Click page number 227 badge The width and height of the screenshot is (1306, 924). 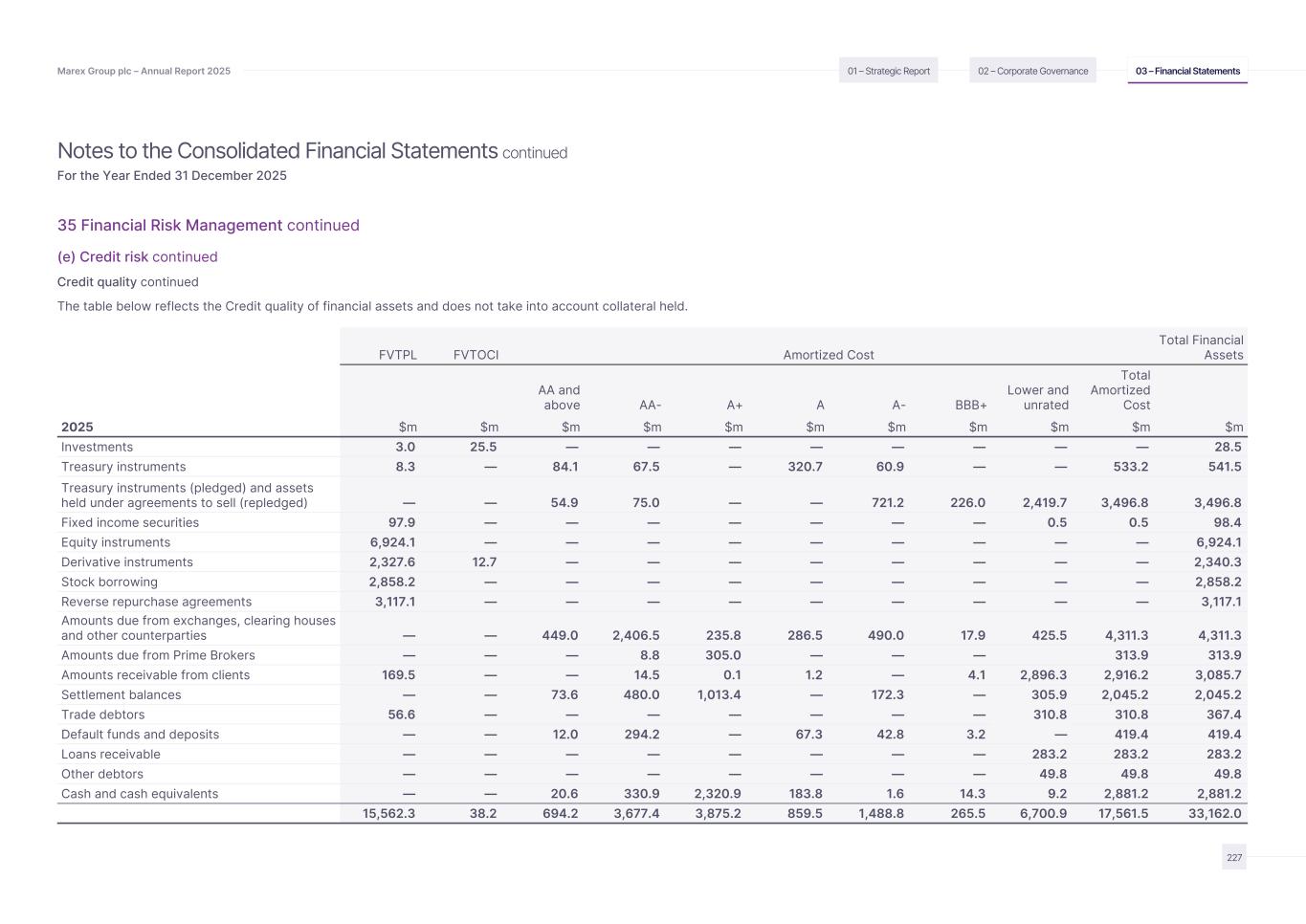pos(1233,857)
